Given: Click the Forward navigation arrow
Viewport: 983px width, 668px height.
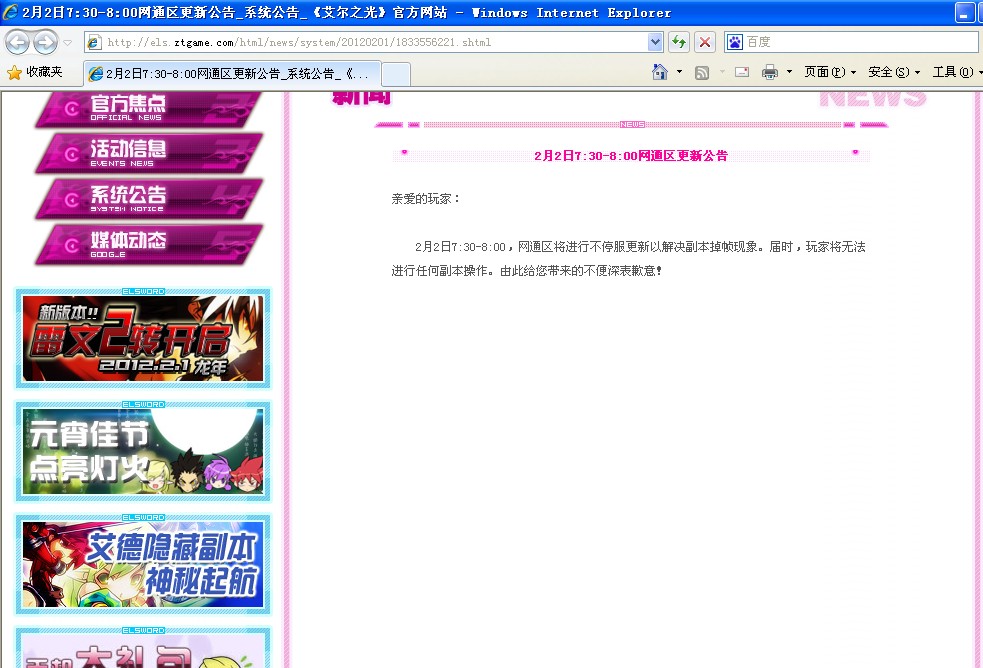Looking at the screenshot, I should coord(45,43).
